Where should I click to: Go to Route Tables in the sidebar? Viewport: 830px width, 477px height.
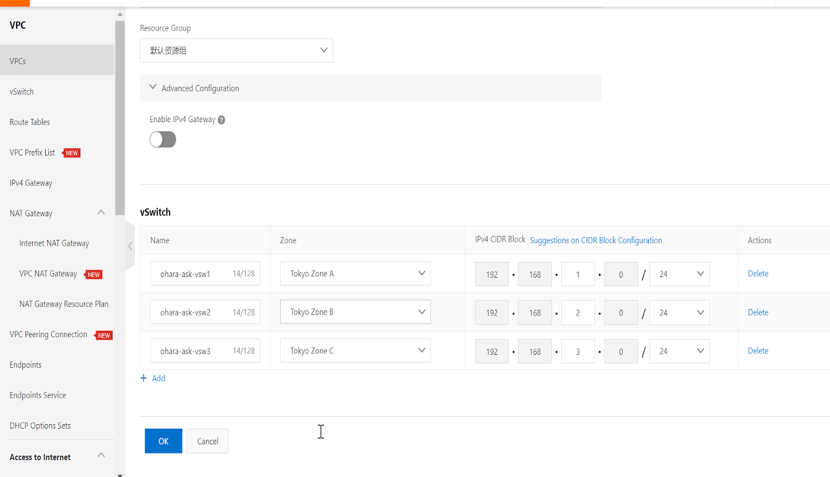[x=30, y=122]
